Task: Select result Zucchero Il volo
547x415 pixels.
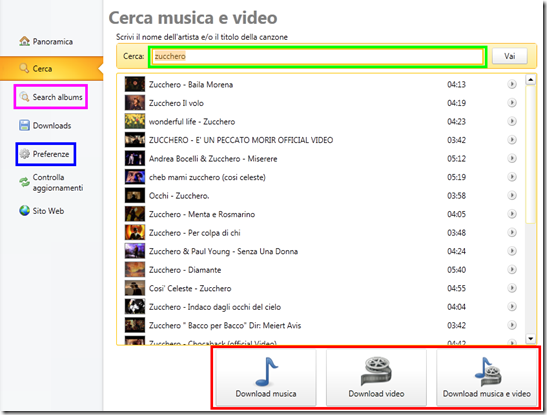Action: coord(321,103)
